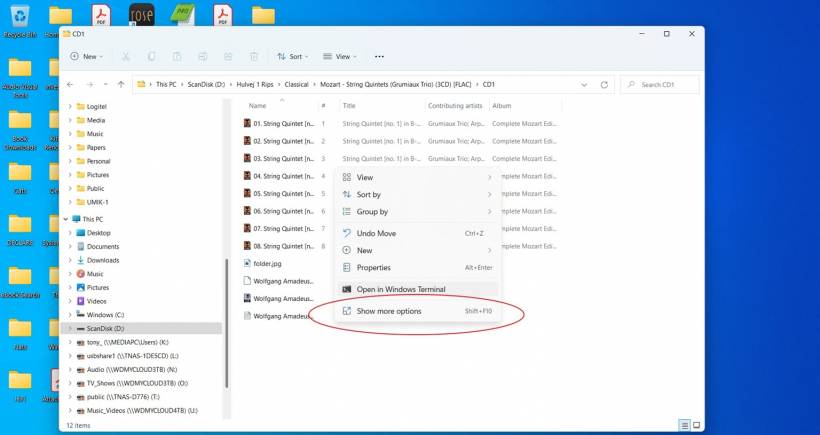Click the Up one level arrow
Screen dimensions: 820x435
pyautogui.click(x=121, y=84)
